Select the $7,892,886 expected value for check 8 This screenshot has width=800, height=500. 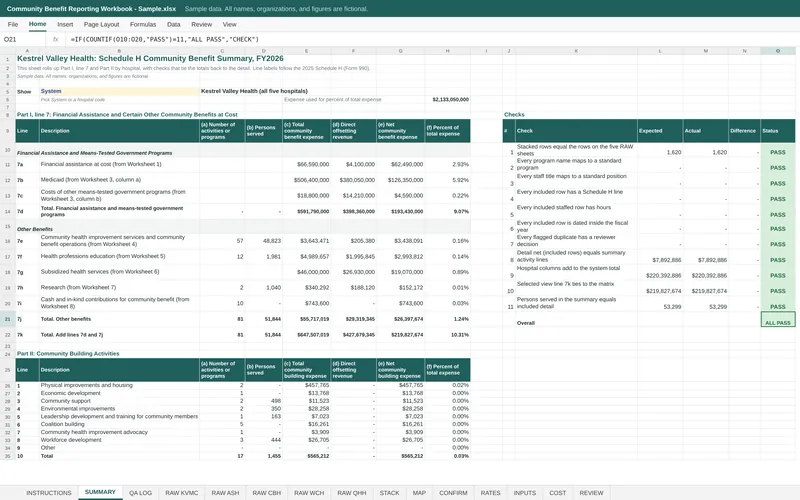[x=660, y=257]
